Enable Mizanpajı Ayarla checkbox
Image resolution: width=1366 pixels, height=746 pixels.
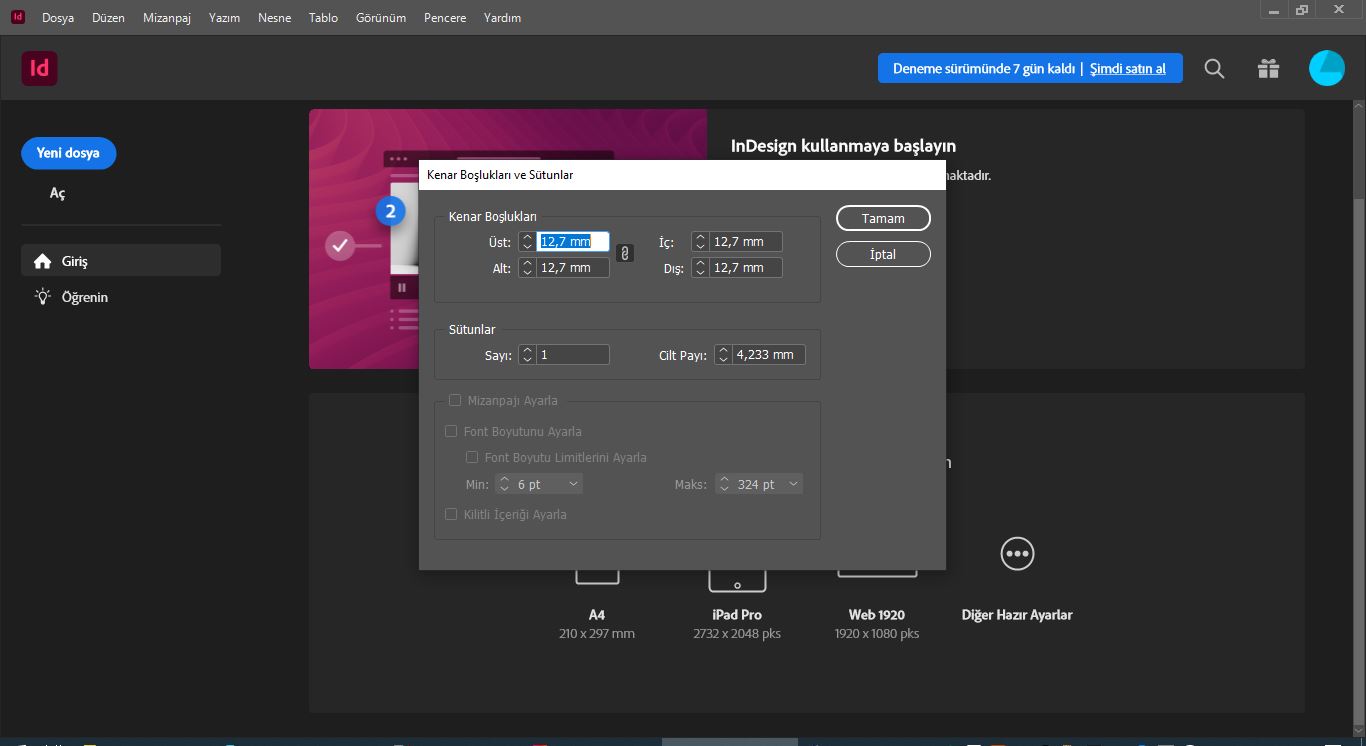455,400
